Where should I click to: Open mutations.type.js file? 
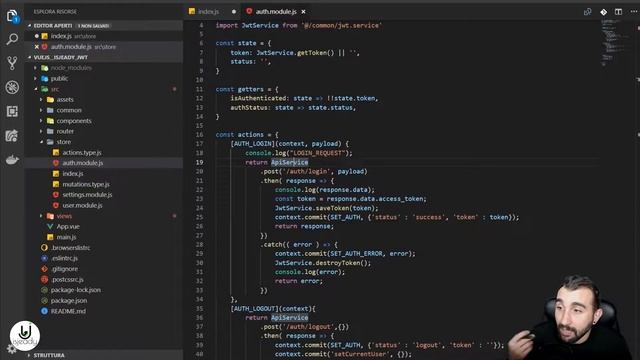pyautogui.click(x=86, y=184)
